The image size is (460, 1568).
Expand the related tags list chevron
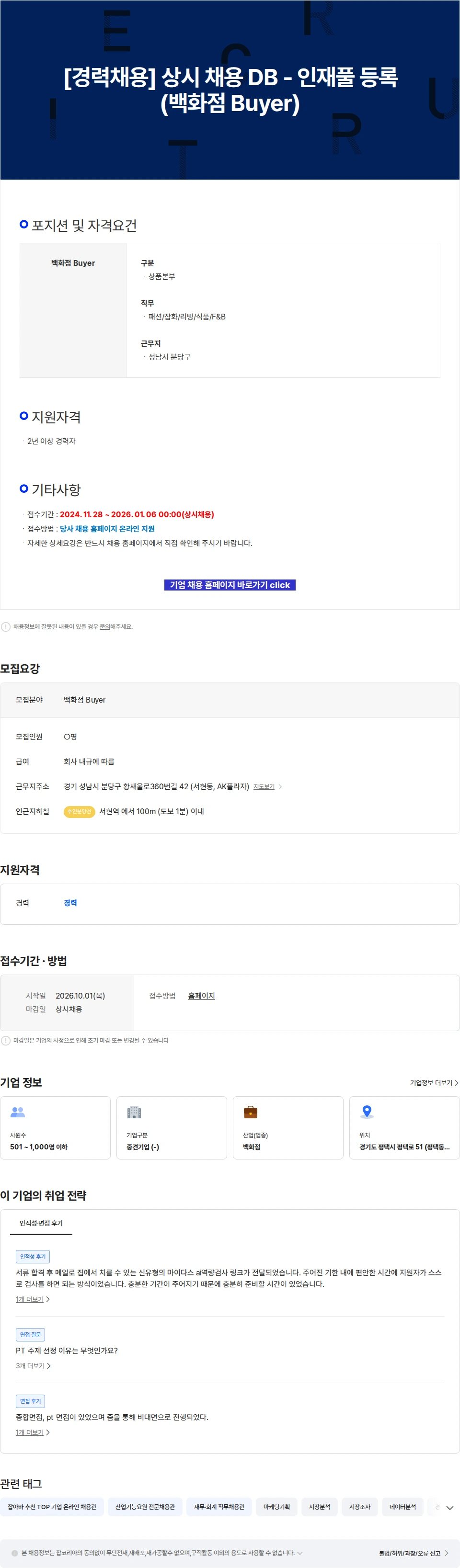click(x=449, y=1508)
